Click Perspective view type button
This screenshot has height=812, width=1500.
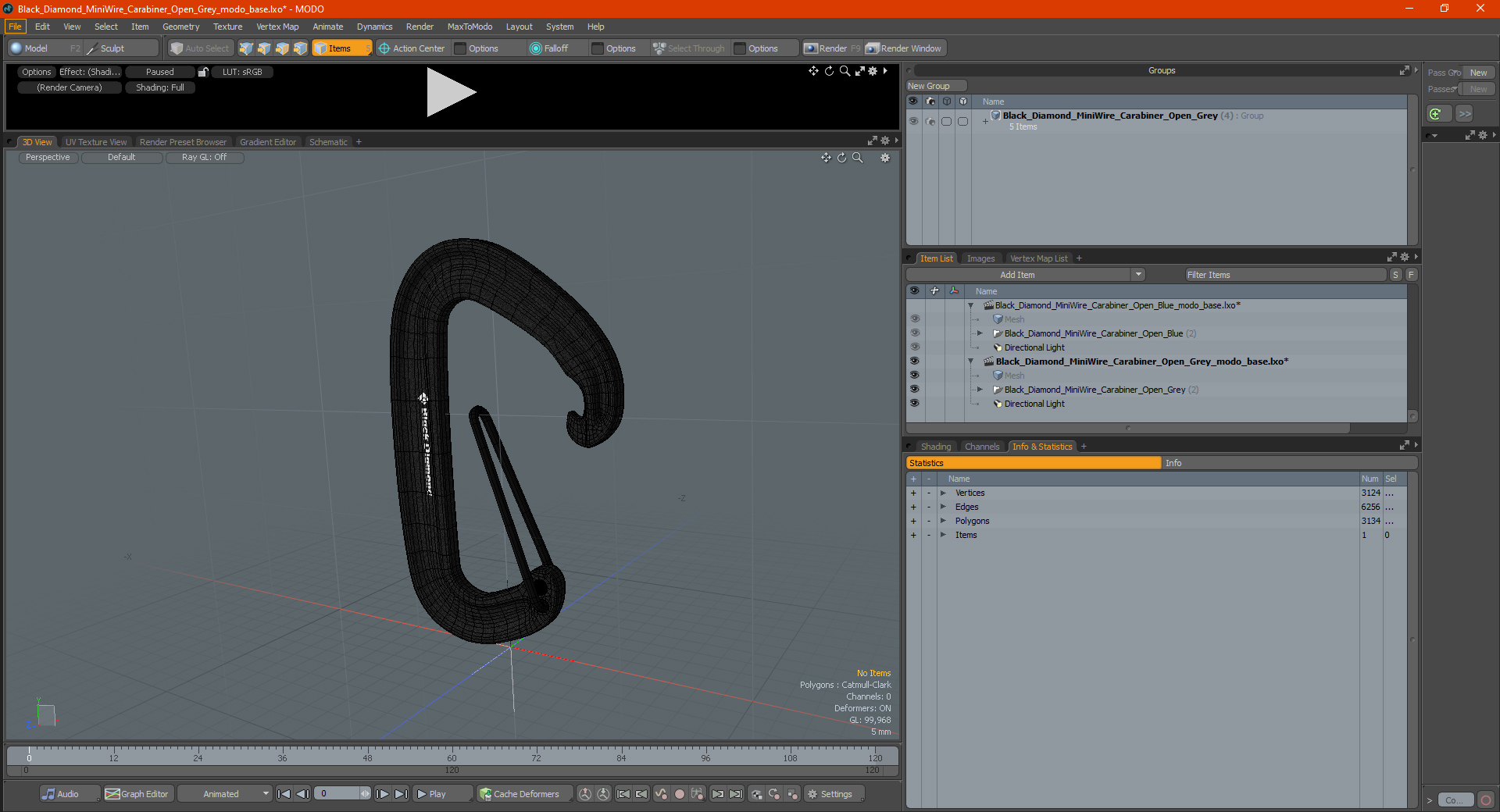[x=48, y=158]
